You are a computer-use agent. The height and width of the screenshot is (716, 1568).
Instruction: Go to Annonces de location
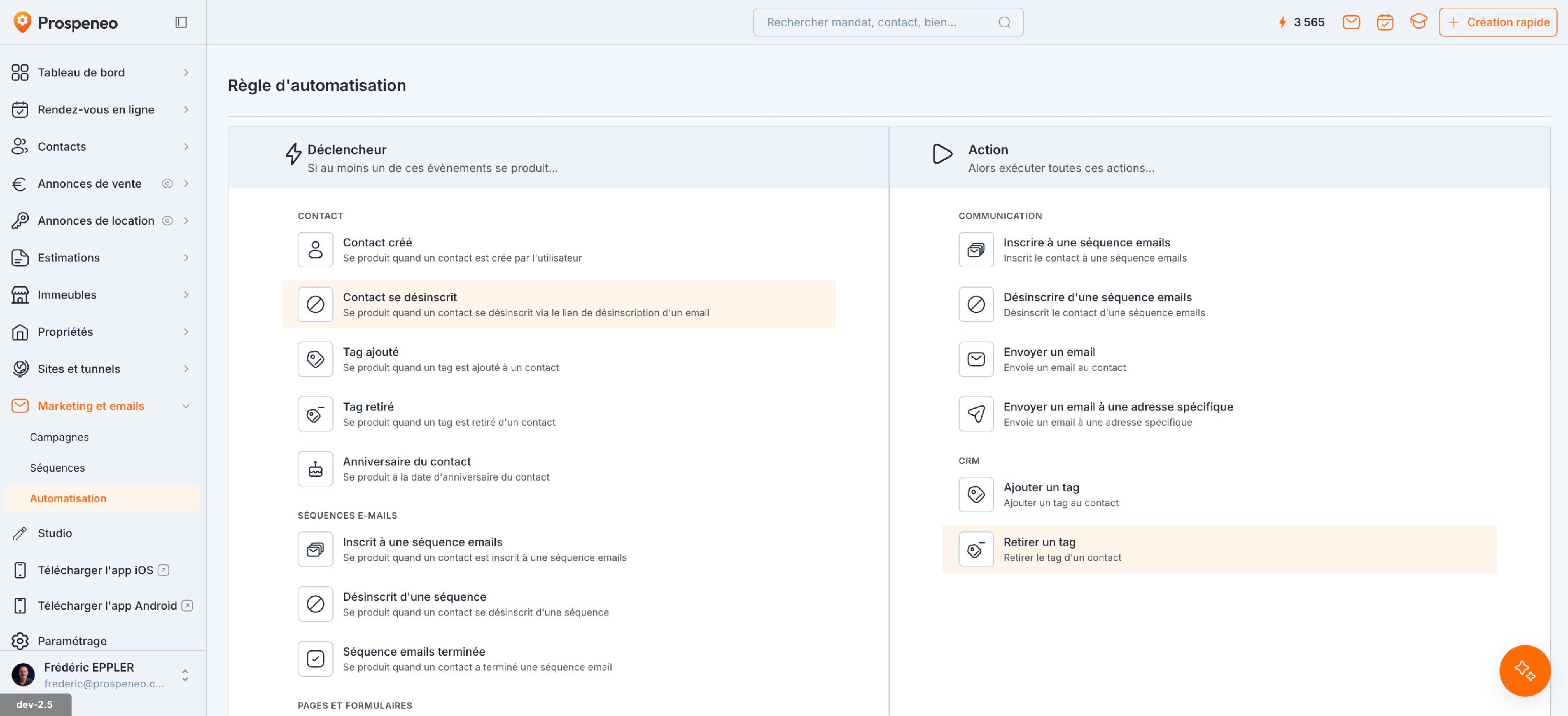coord(96,221)
